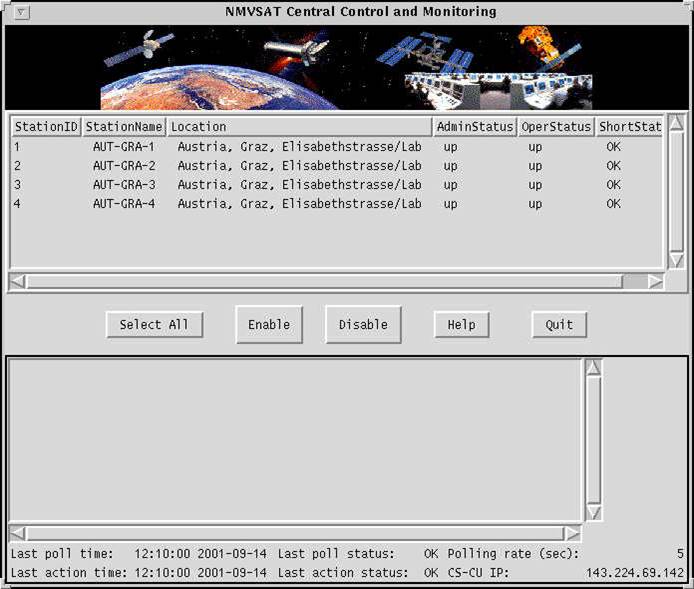Click the Disable button
The image size is (694, 589).
click(x=363, y=325)
